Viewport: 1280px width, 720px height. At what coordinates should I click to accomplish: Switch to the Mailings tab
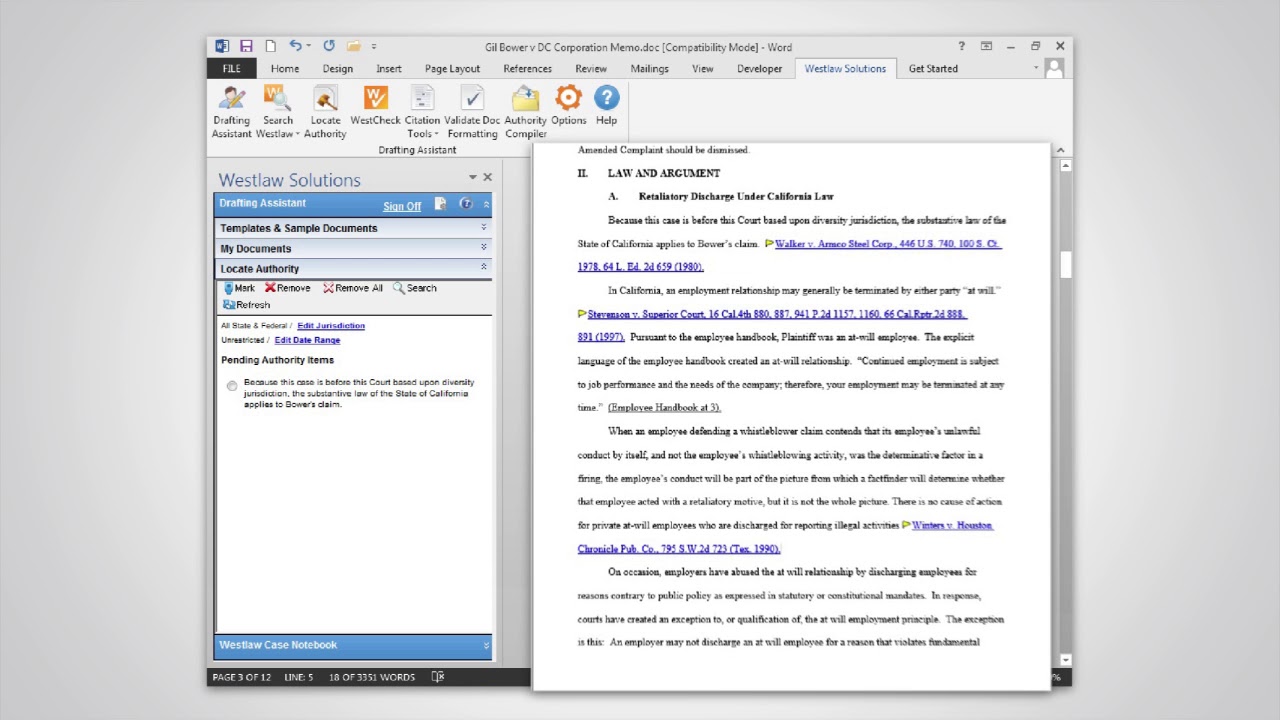tap(649, 69)
